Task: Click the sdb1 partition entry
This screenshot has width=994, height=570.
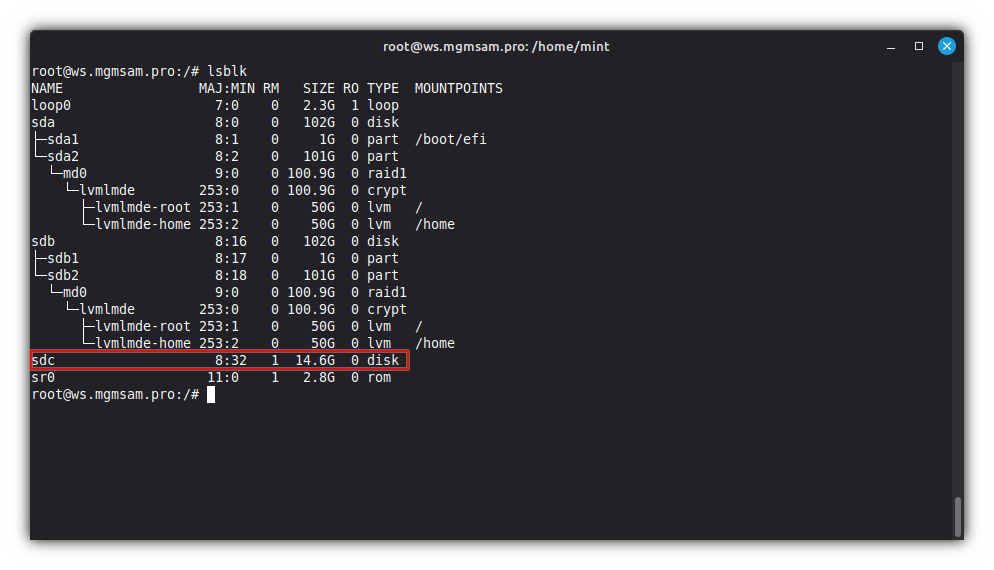Action: pyautogui.click(x=62, y=258)
